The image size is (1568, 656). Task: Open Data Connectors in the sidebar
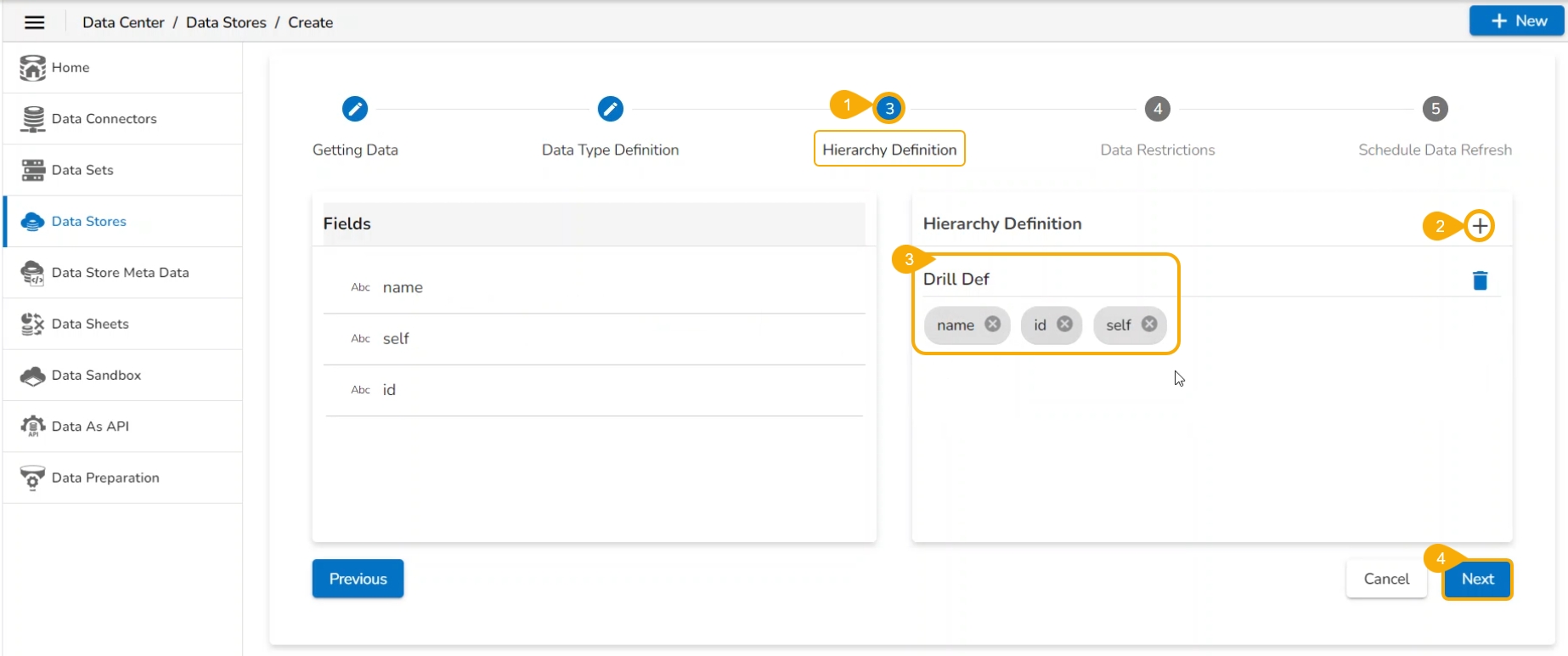pos(104,119)
